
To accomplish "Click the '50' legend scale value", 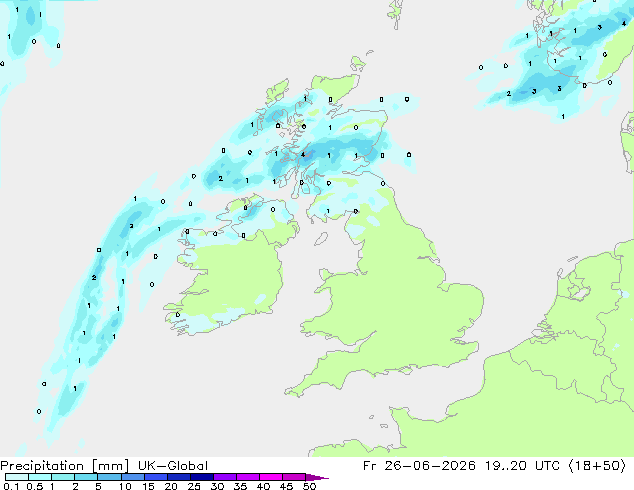I will (x=309, y=486).
